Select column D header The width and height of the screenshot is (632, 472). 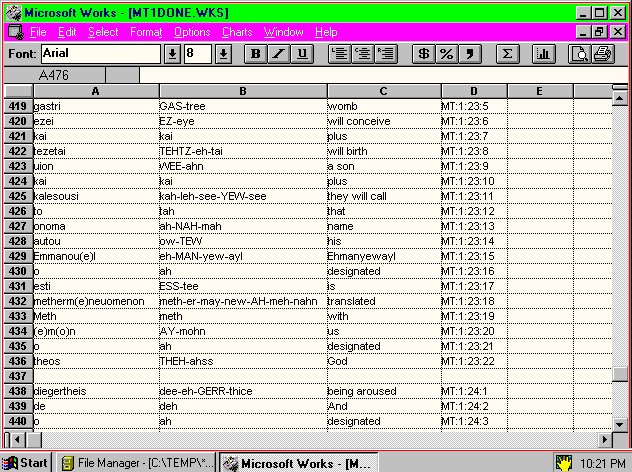tap(474, 91)
